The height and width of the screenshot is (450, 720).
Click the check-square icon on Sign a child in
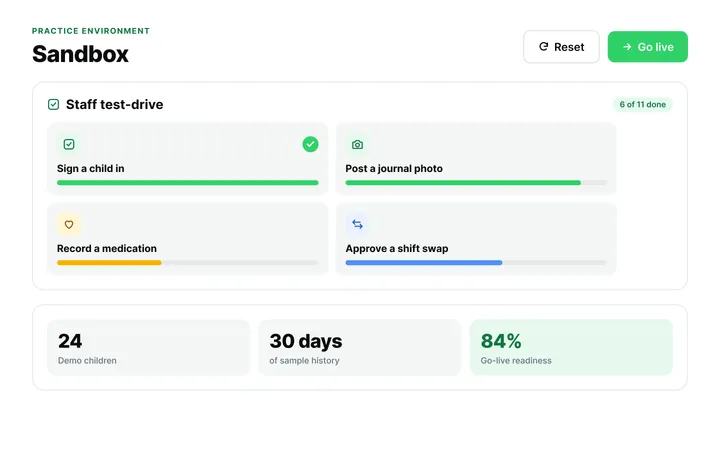[69, 145]
